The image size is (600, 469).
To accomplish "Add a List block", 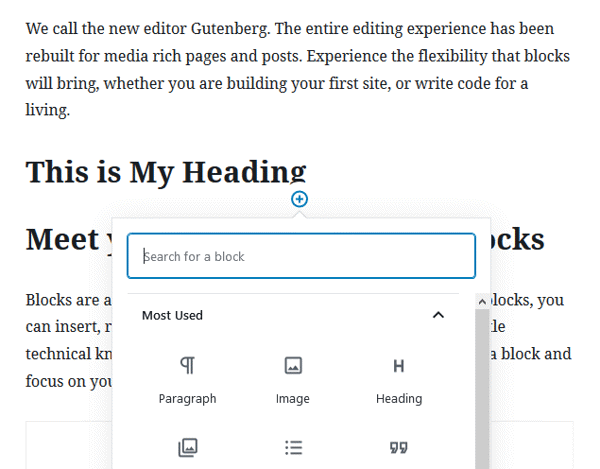I will point(293,447).
